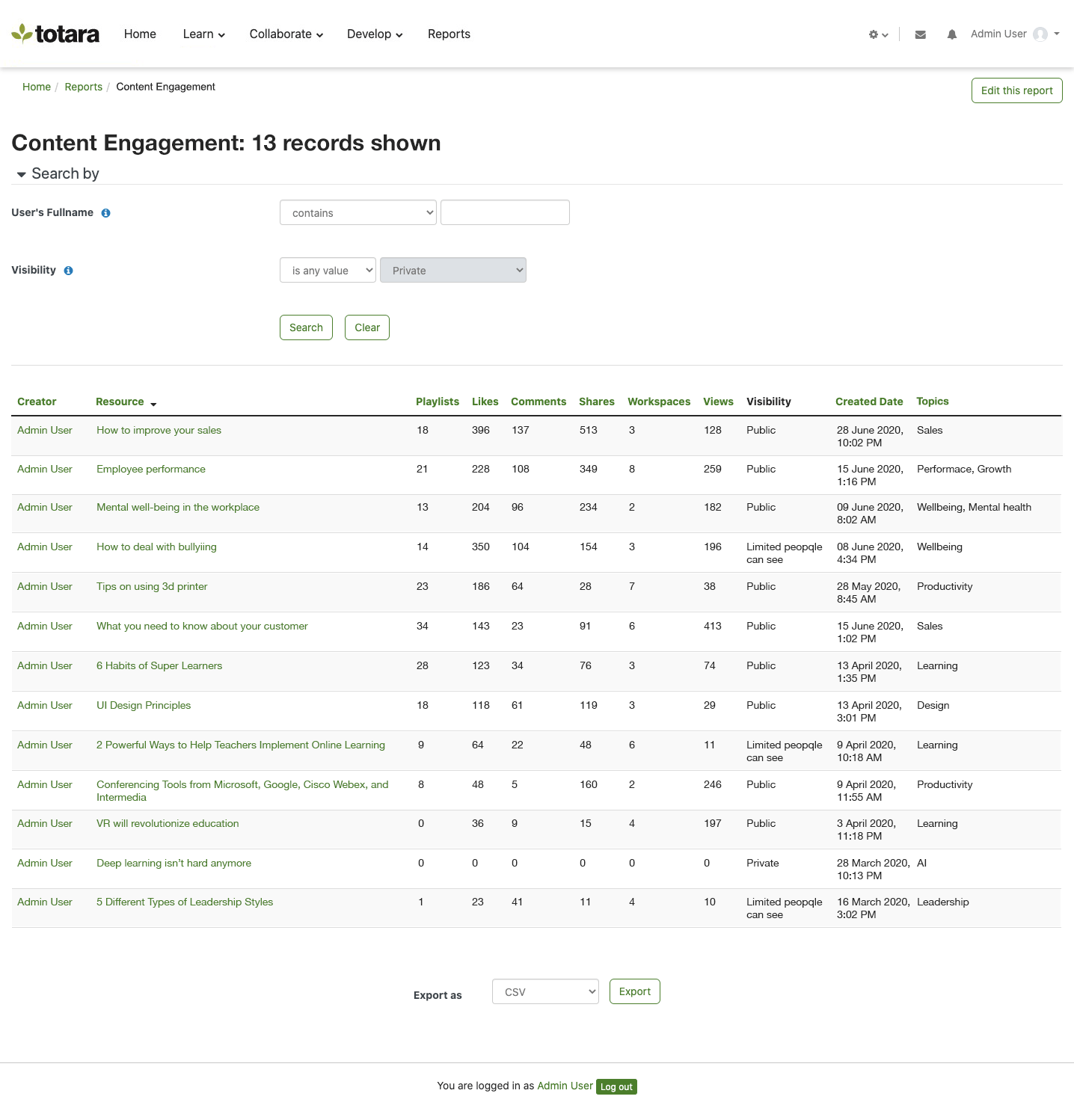Open the Learn menu
The height and width of the screenshot is (1120, 1074).
click(203, 34)
